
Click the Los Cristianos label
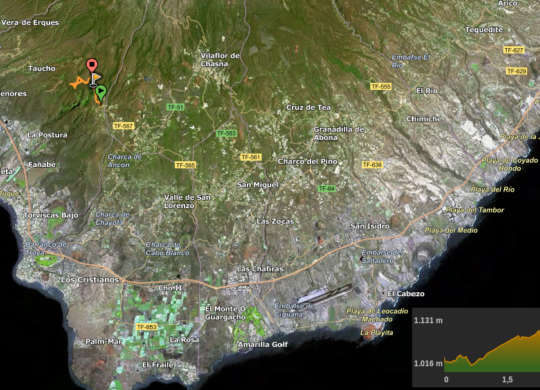pyautogui.click(x=90, y=280)
